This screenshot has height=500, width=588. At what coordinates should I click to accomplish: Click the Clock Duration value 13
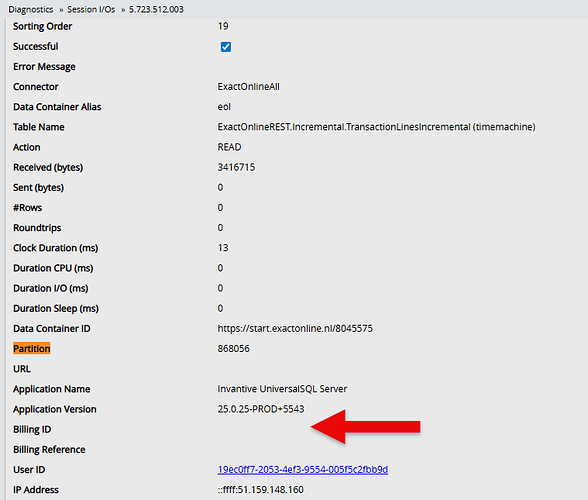click(223, 248)
